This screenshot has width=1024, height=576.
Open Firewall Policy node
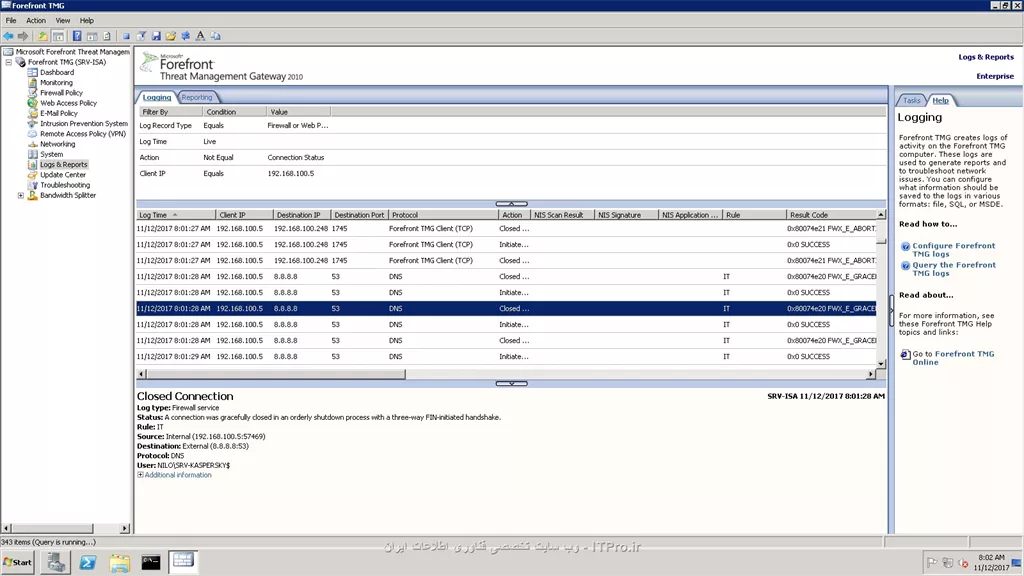[x=61, y=93]
